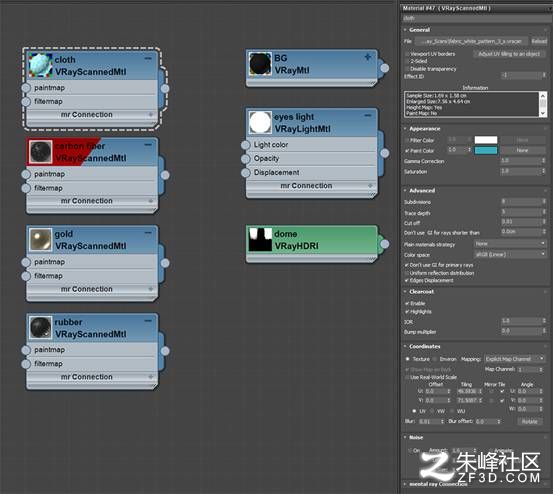Click the eyes light Light color socket
The height and width of the screenshot is (494, 553).
pyautogui.click(x=245, y=145)
